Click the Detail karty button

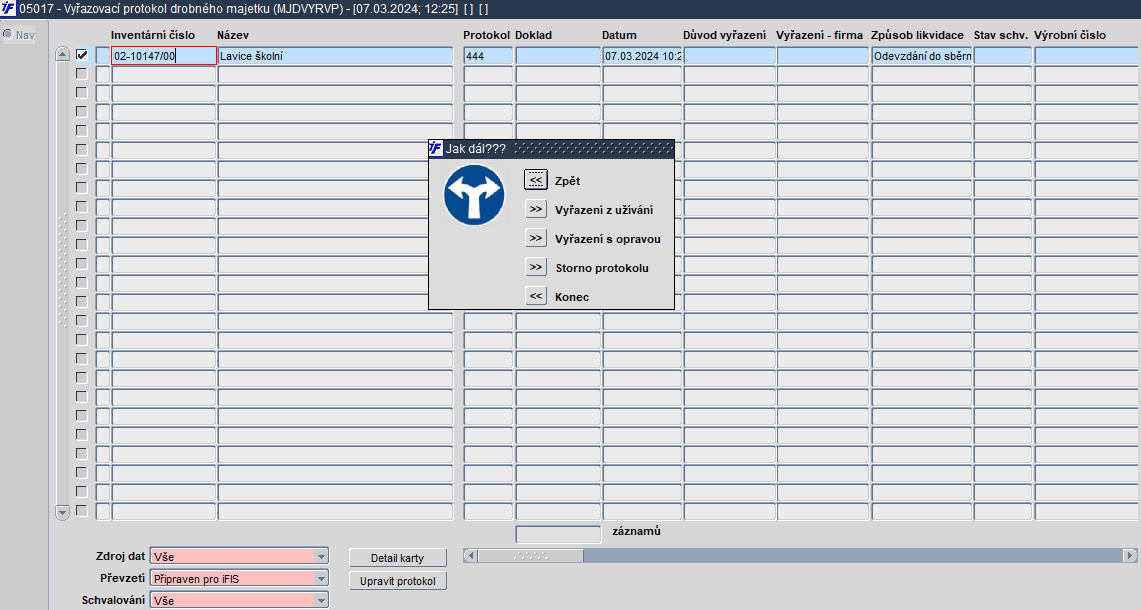[397, 558]
